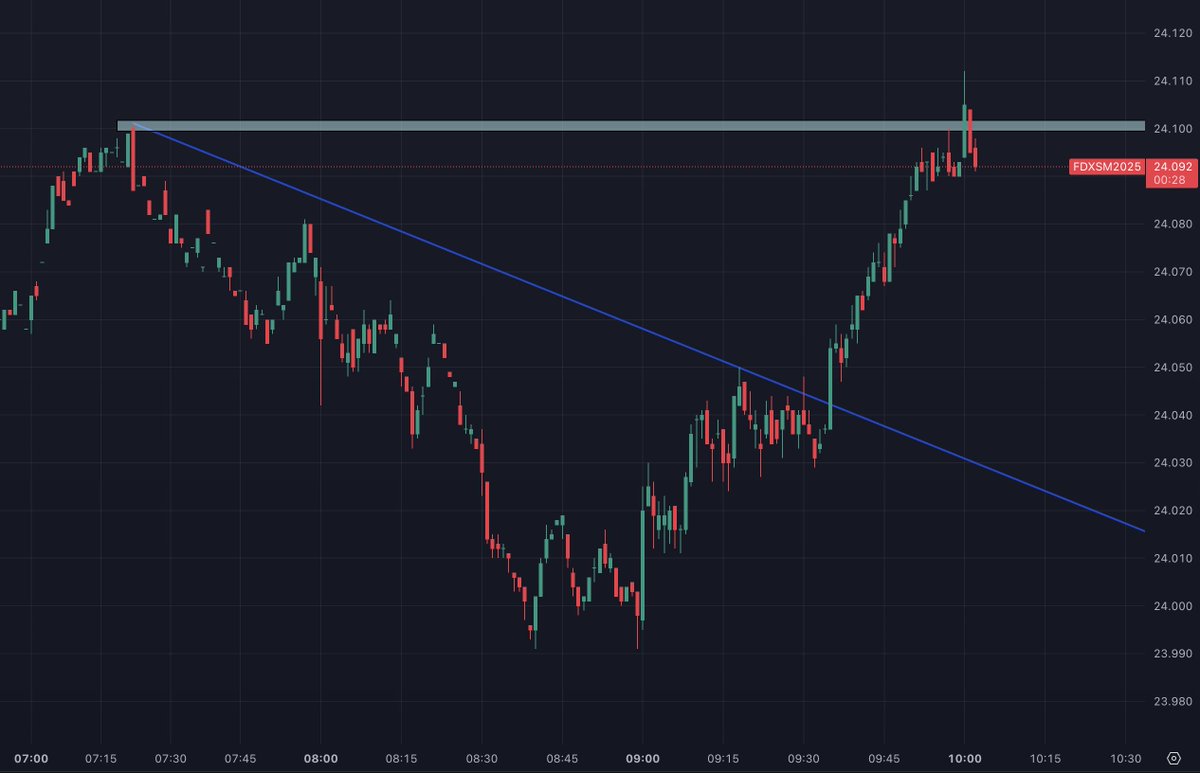Select the FDXSM2025 symbol label

point(1107,167)
